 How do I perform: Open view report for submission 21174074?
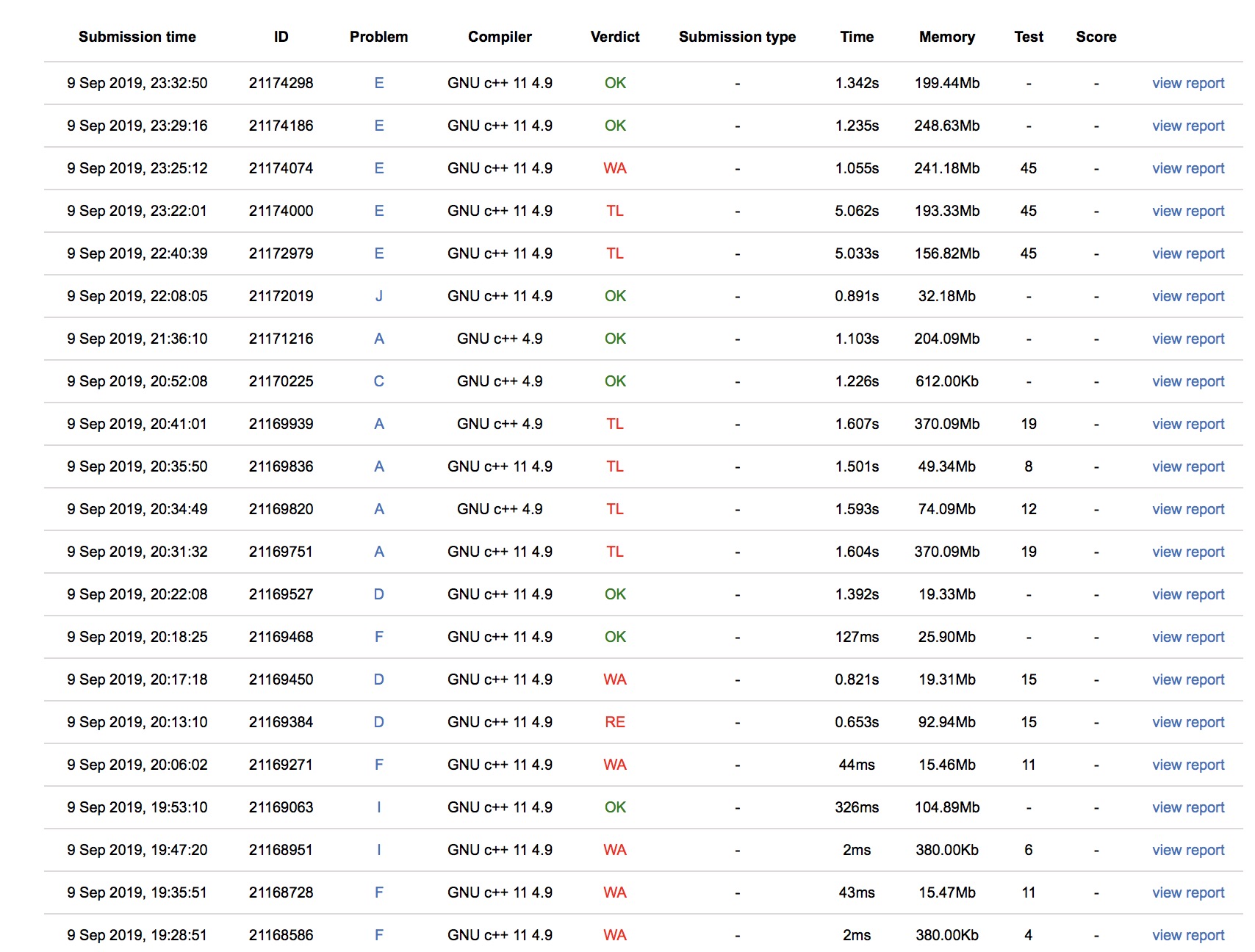(1187, 168)
